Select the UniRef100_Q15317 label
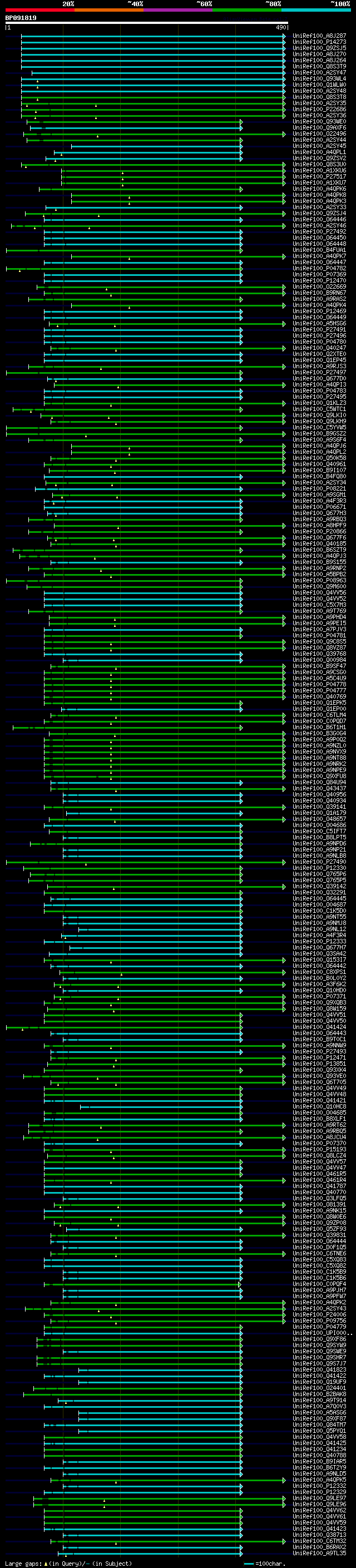 (x=319, y=960)
